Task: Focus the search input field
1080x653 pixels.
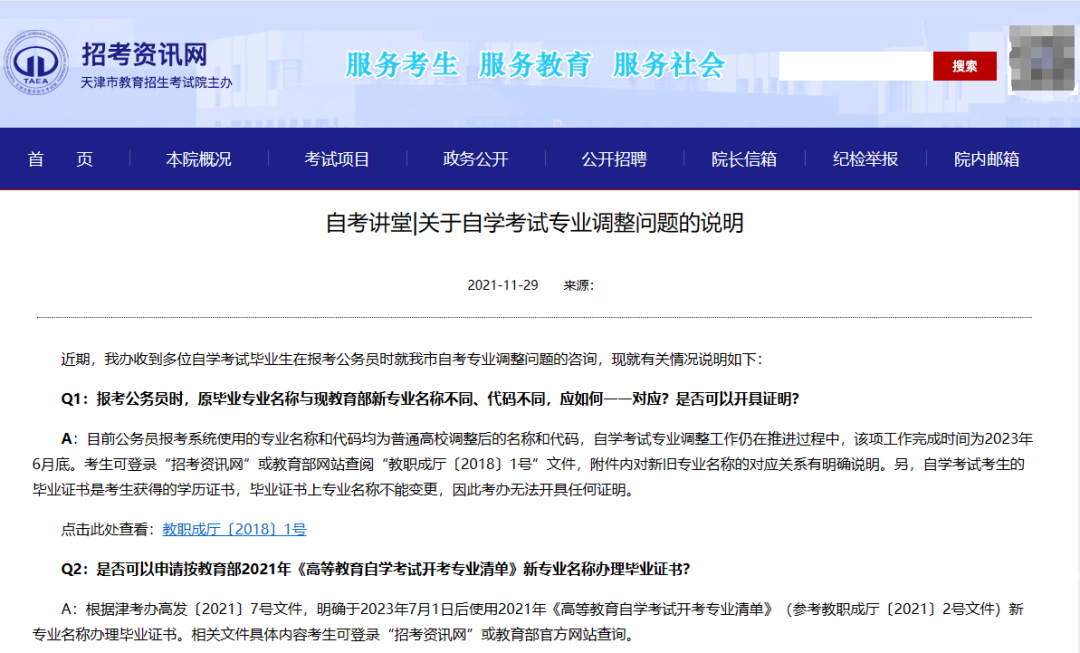Action: coord(855,66)
